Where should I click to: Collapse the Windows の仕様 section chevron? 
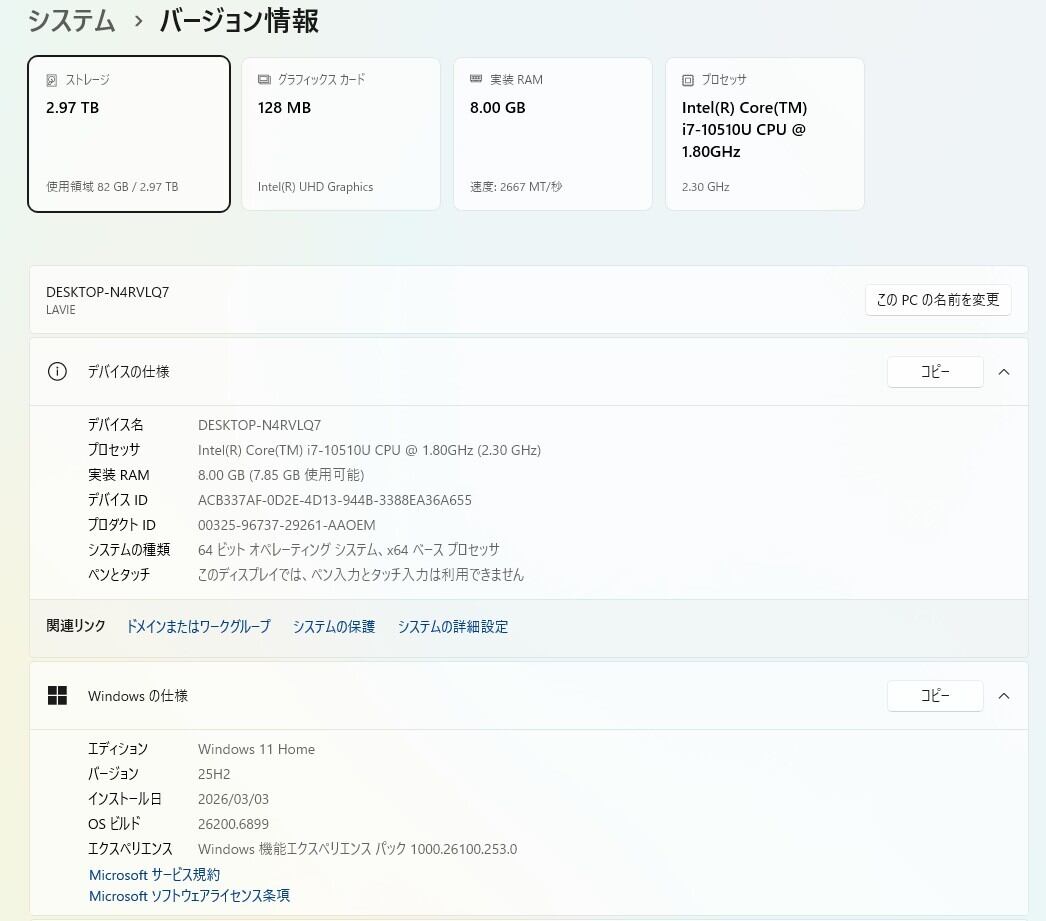click(1004, 696)
